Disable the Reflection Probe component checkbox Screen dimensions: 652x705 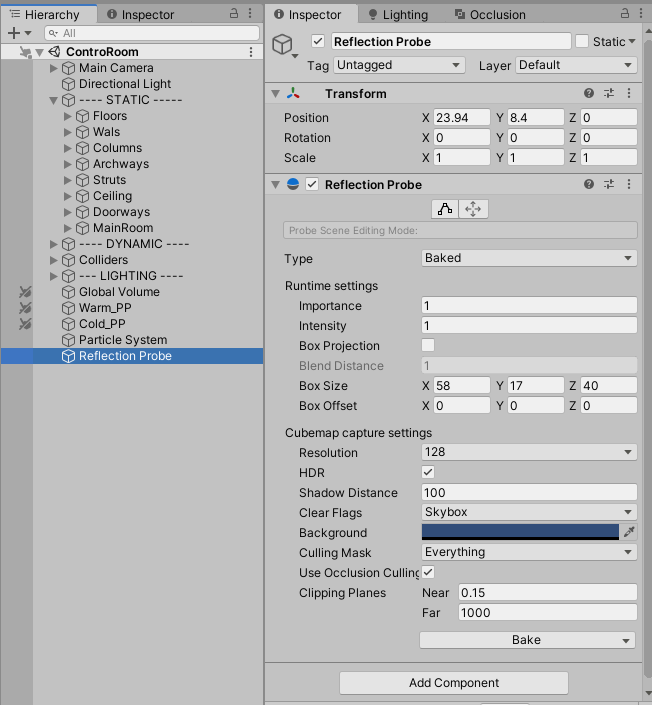tap(312, 184)
